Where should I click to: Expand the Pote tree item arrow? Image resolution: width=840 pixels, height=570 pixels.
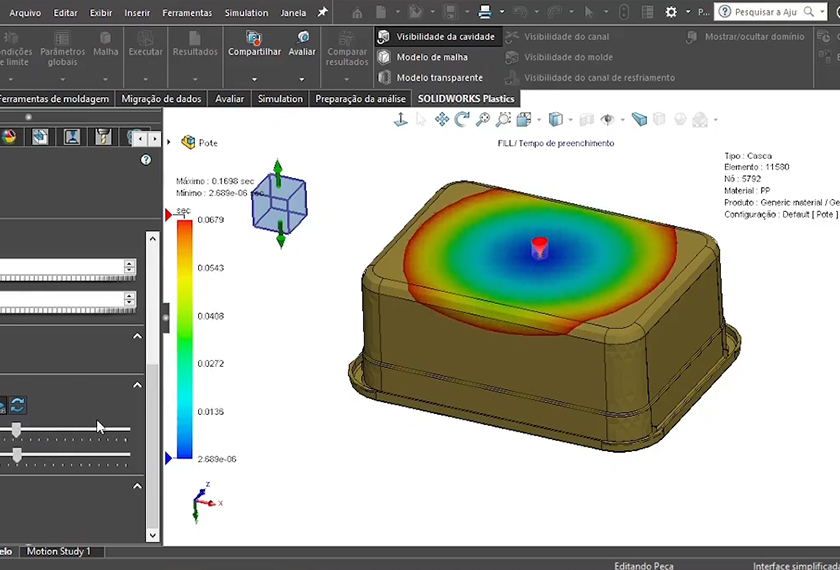(x=169, y=142)
